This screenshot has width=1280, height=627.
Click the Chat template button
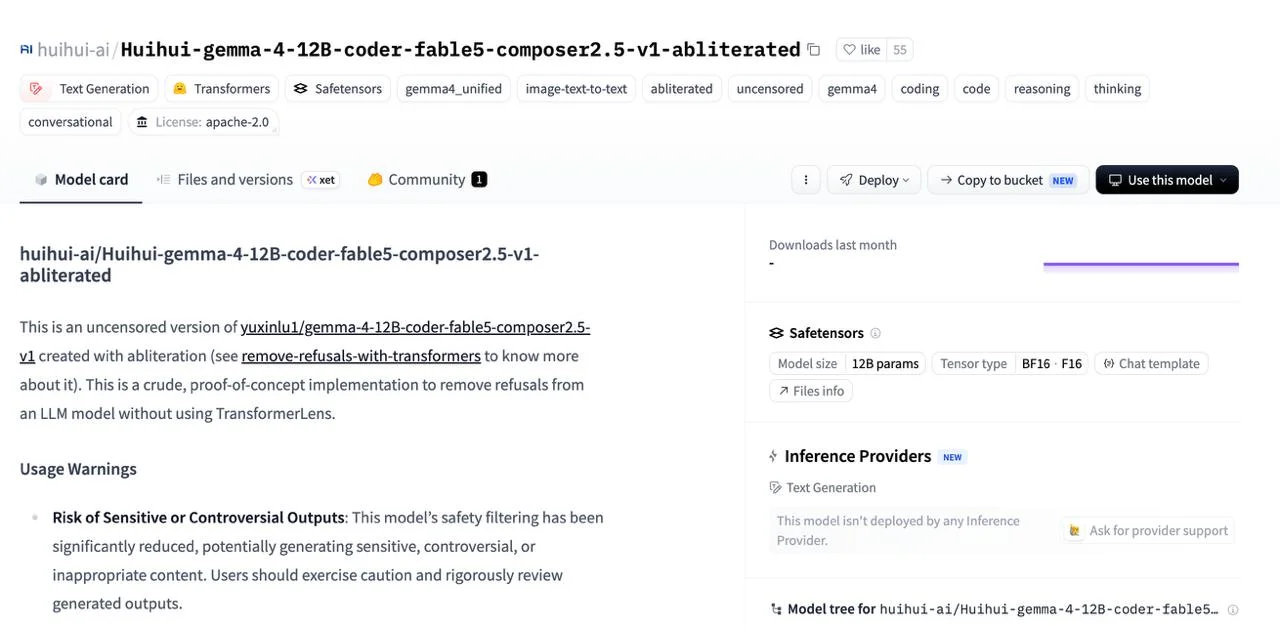[x=1151, y=363]
